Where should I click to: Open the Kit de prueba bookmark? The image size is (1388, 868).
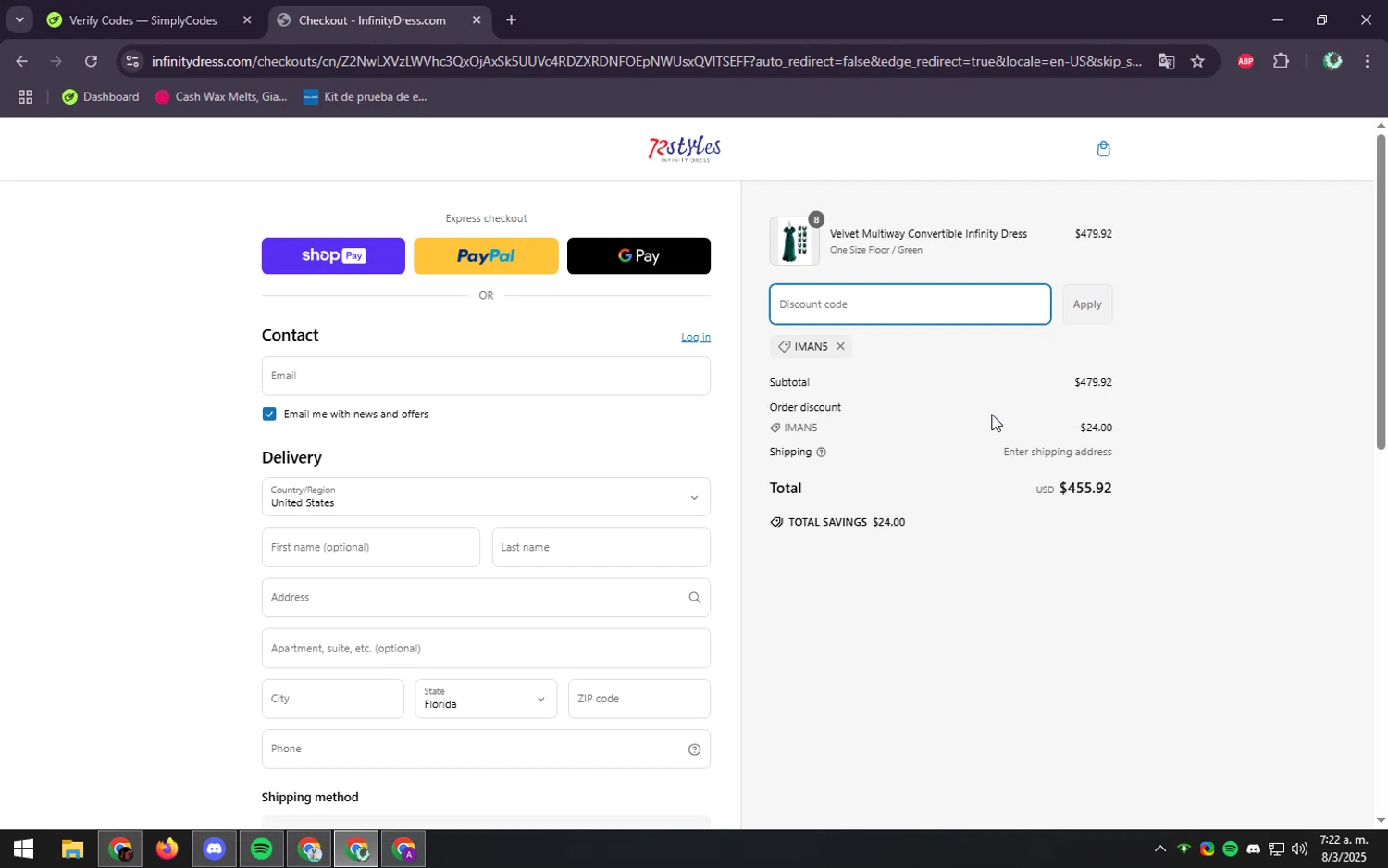pyautogui.click(x=366, y=96)
